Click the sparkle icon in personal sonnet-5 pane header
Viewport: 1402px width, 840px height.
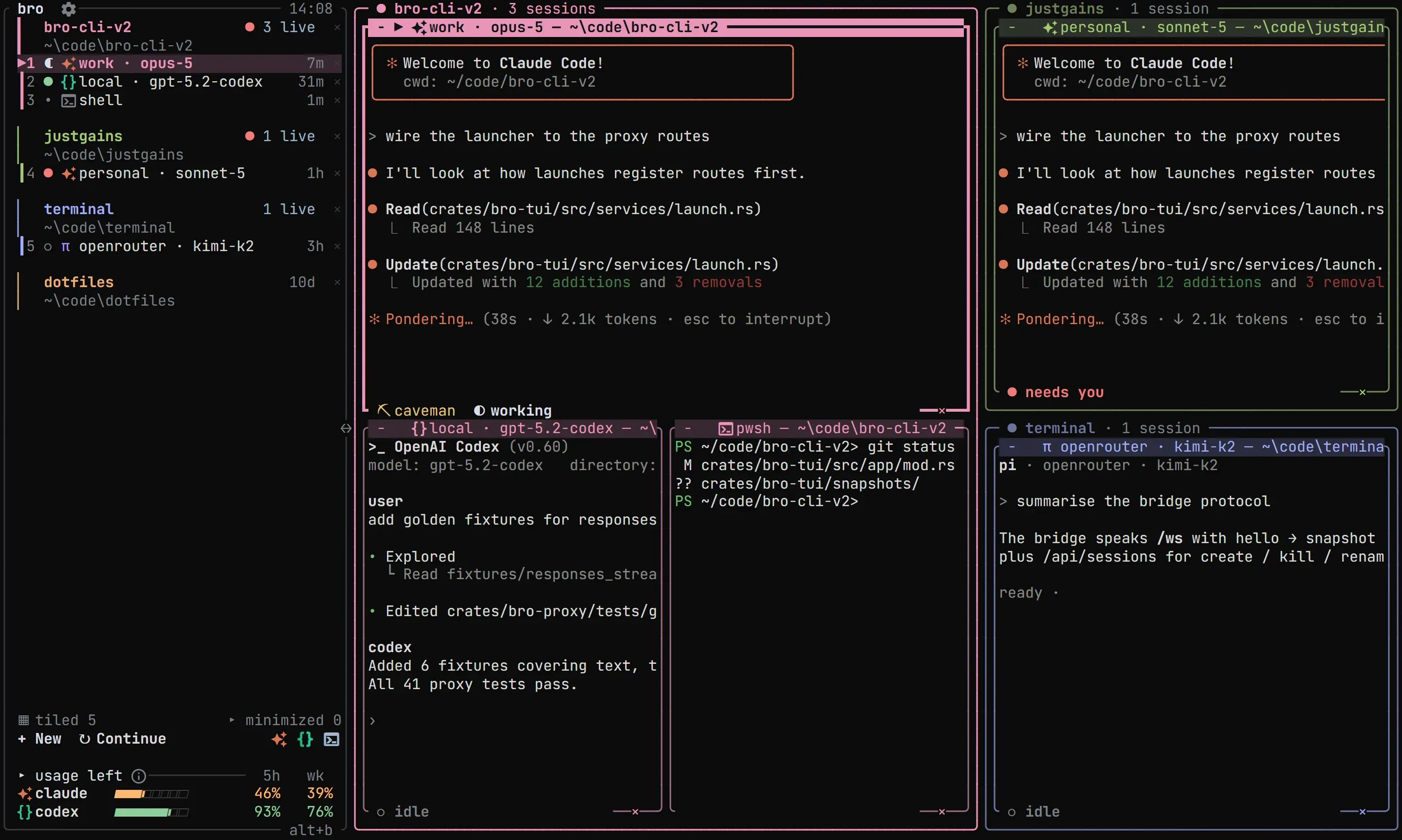click(x=1050, y=27)
